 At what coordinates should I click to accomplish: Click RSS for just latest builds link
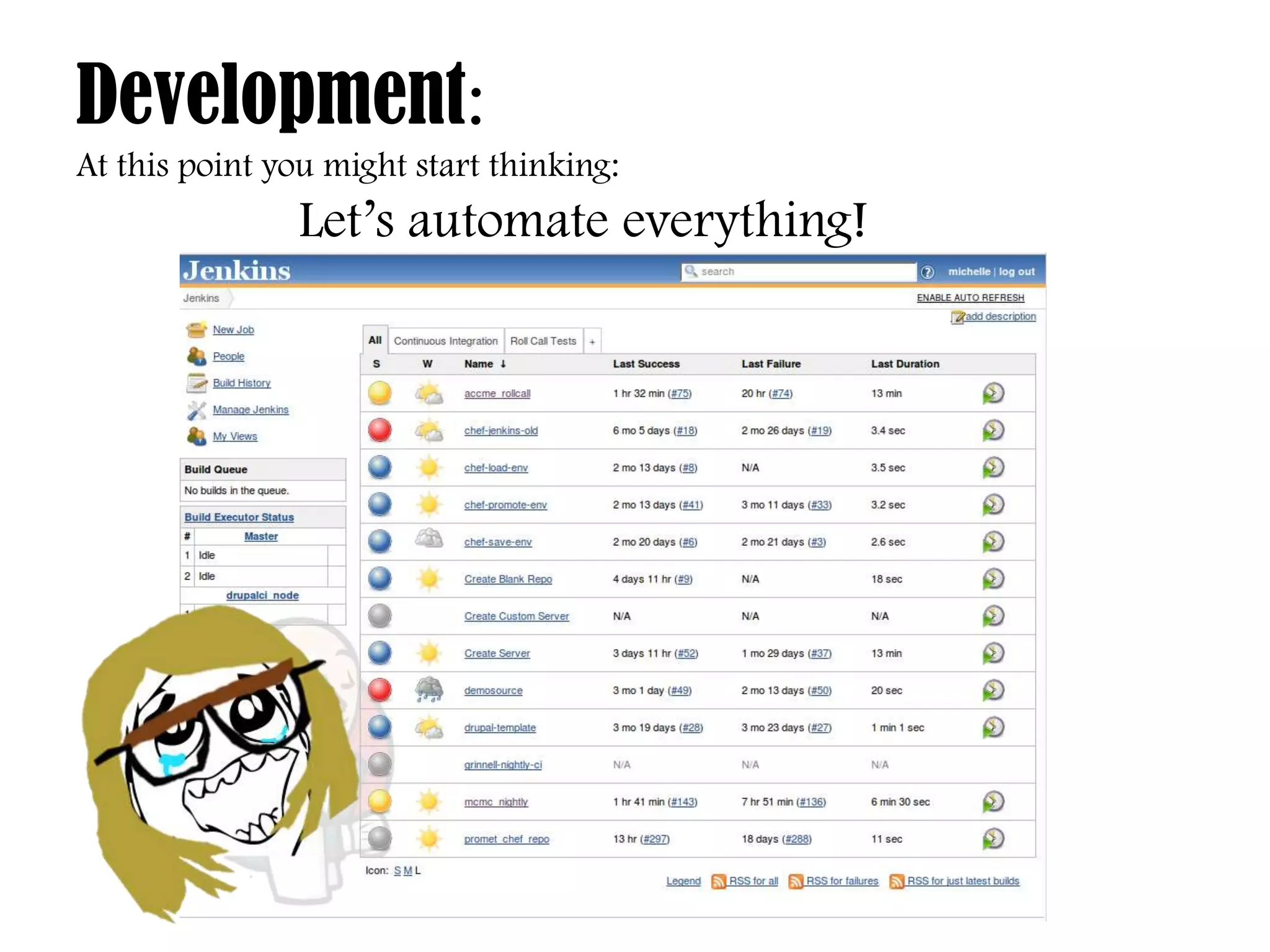click(963, 881)
